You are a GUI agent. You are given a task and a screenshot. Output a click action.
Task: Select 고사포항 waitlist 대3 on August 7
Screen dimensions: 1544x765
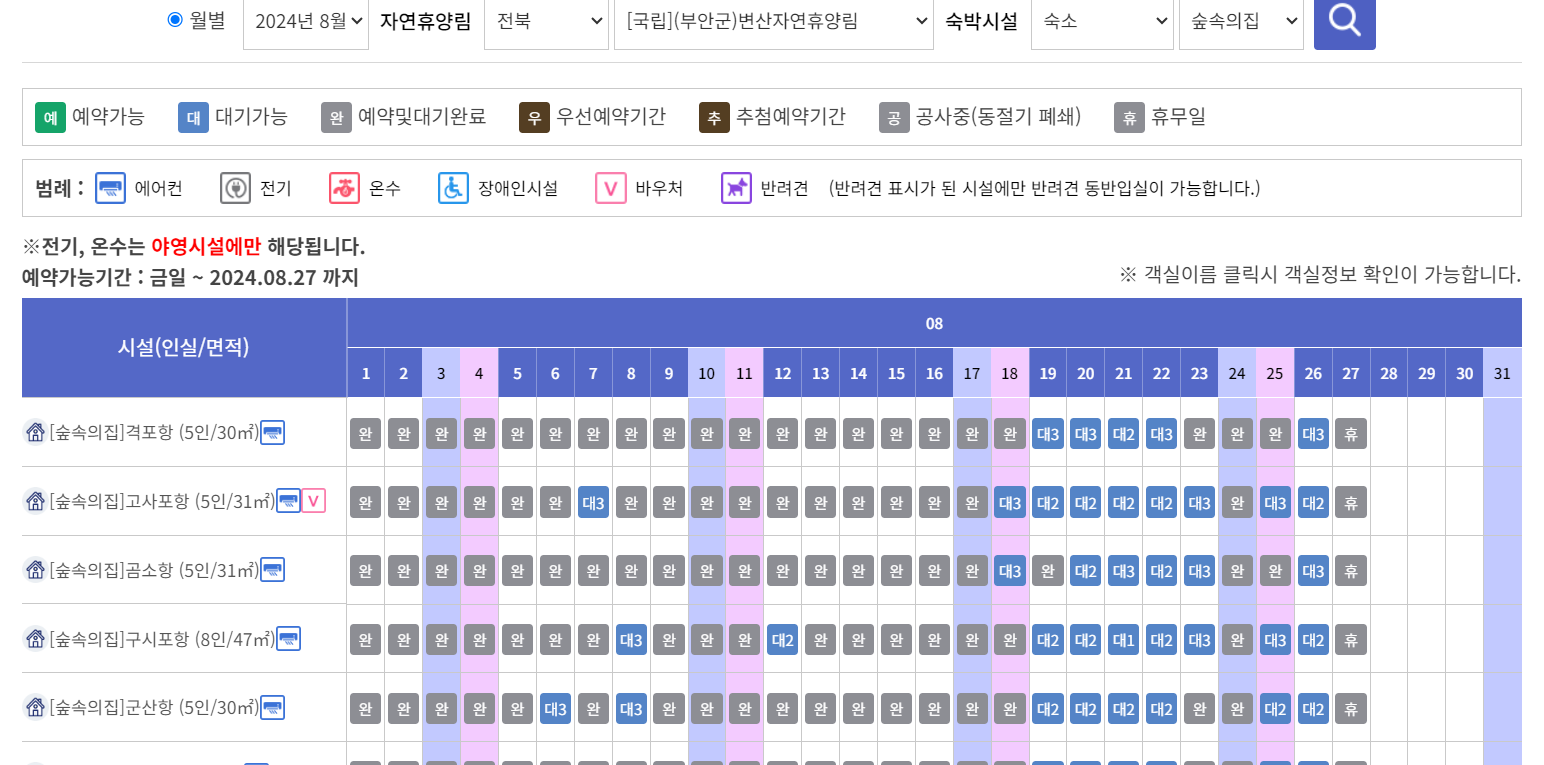click(x=593, y=502)
